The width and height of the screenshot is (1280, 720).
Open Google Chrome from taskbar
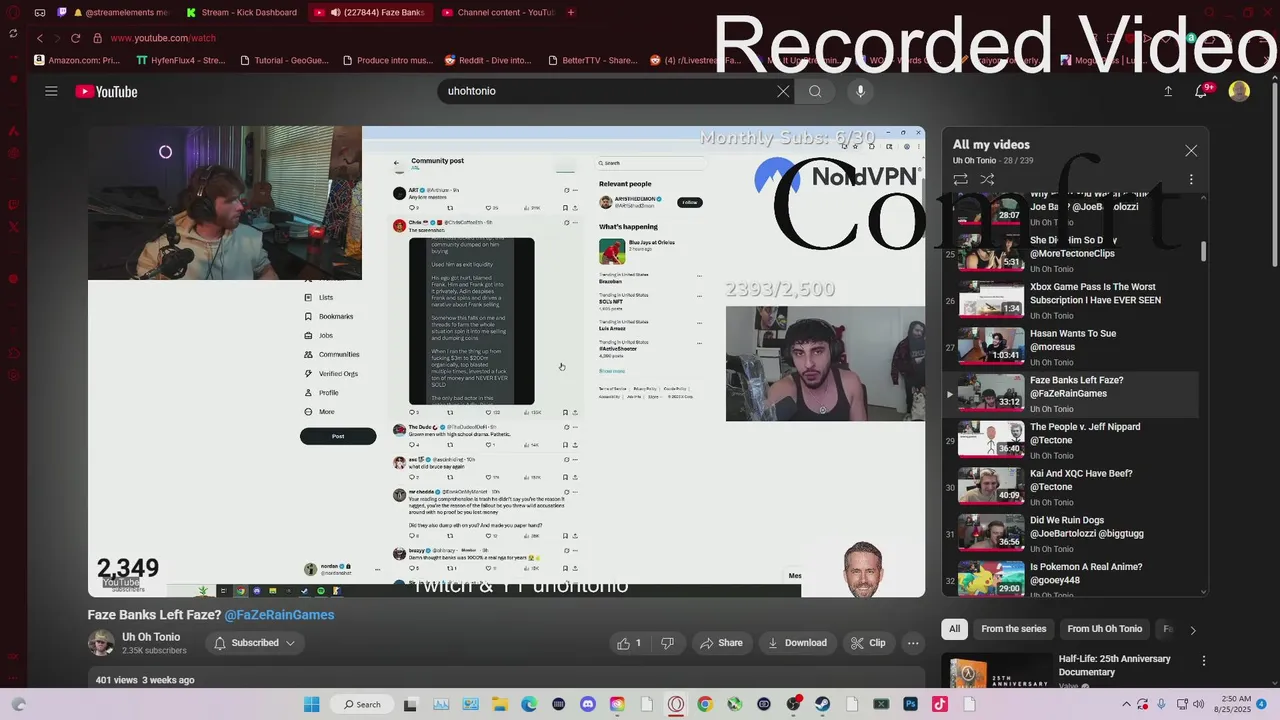pos(705,704)
